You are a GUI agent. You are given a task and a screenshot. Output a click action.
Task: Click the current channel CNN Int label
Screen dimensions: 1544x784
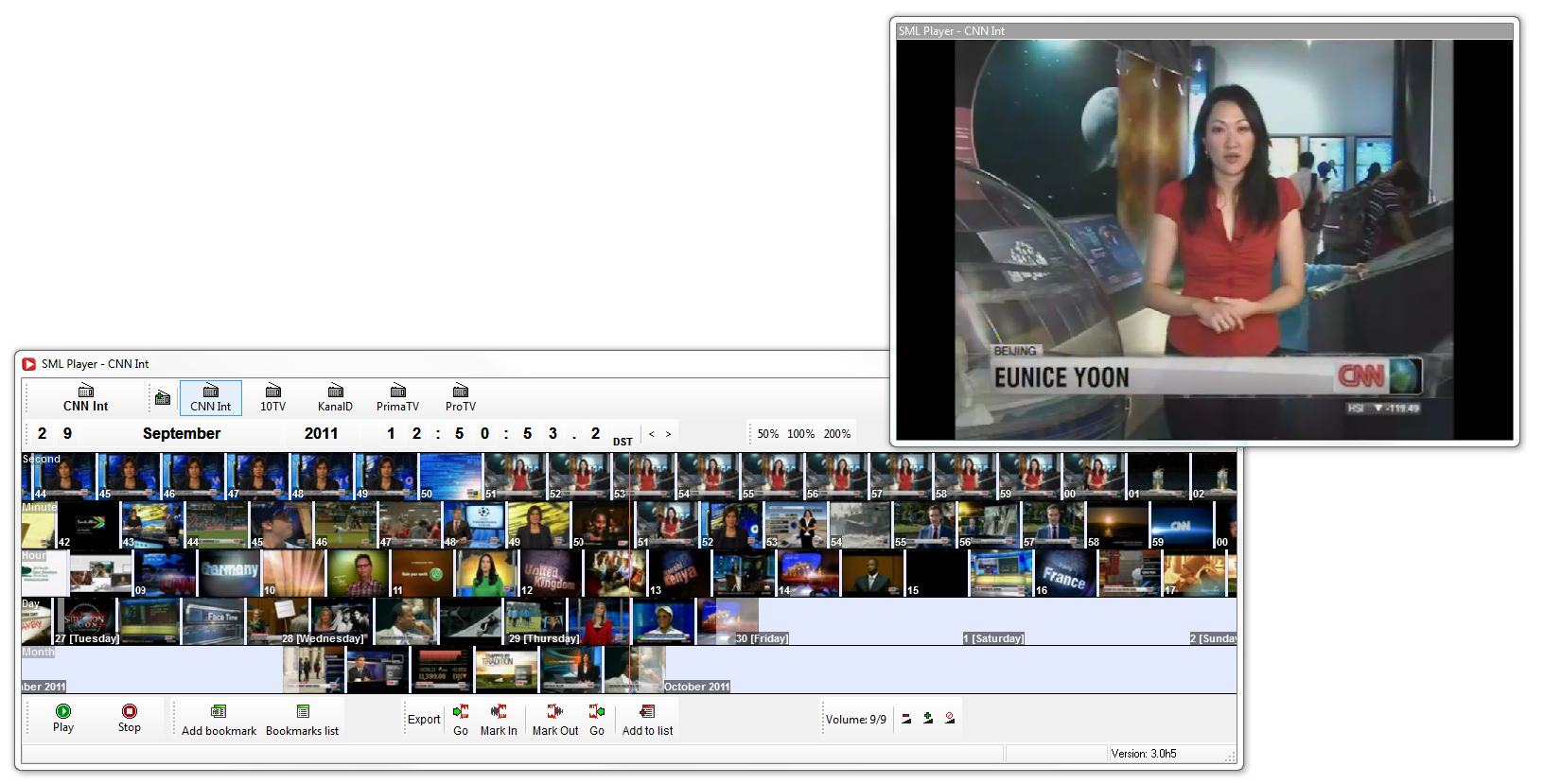point(85,398)
